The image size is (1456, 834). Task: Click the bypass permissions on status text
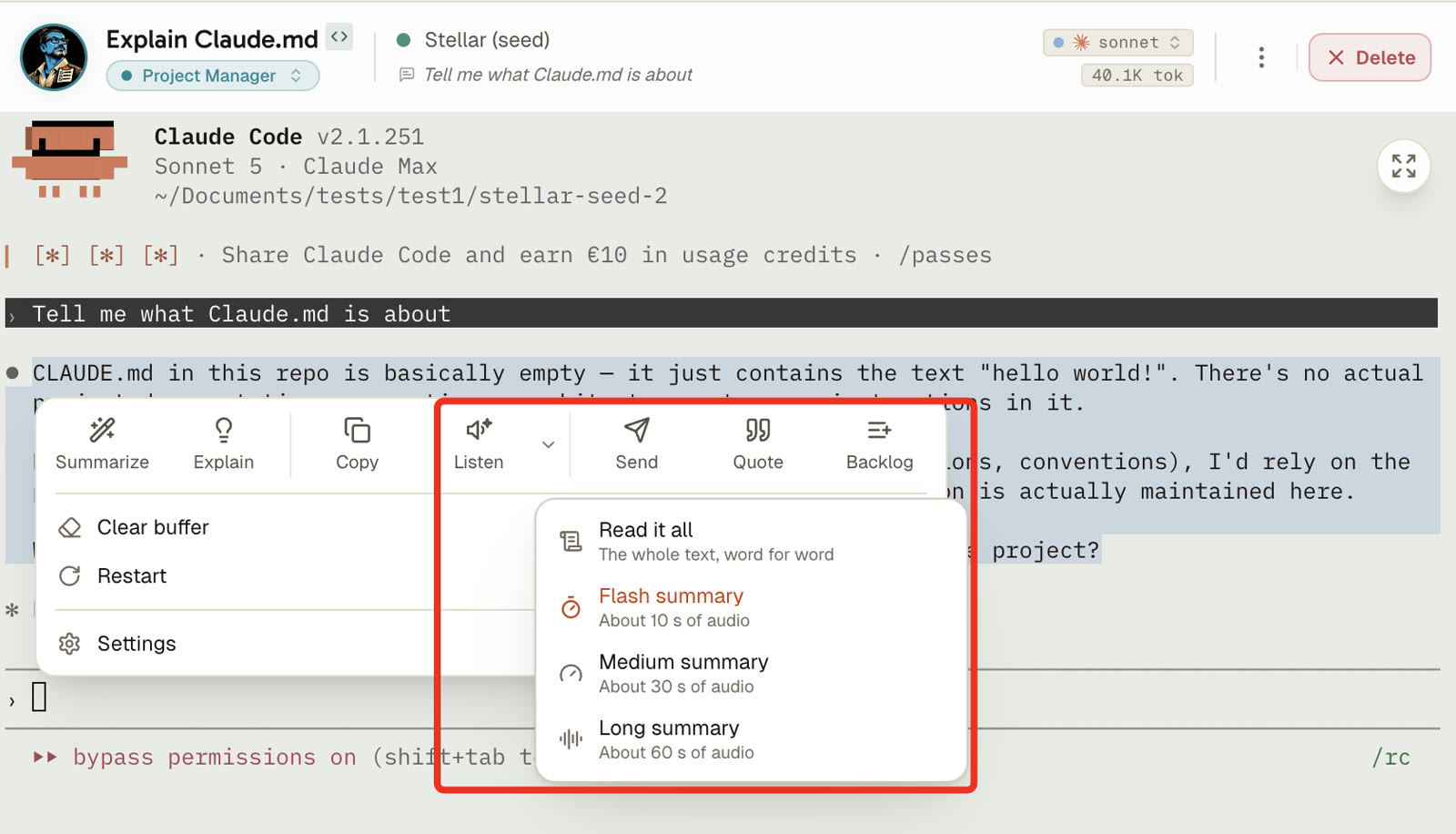[x=215, y=758]
